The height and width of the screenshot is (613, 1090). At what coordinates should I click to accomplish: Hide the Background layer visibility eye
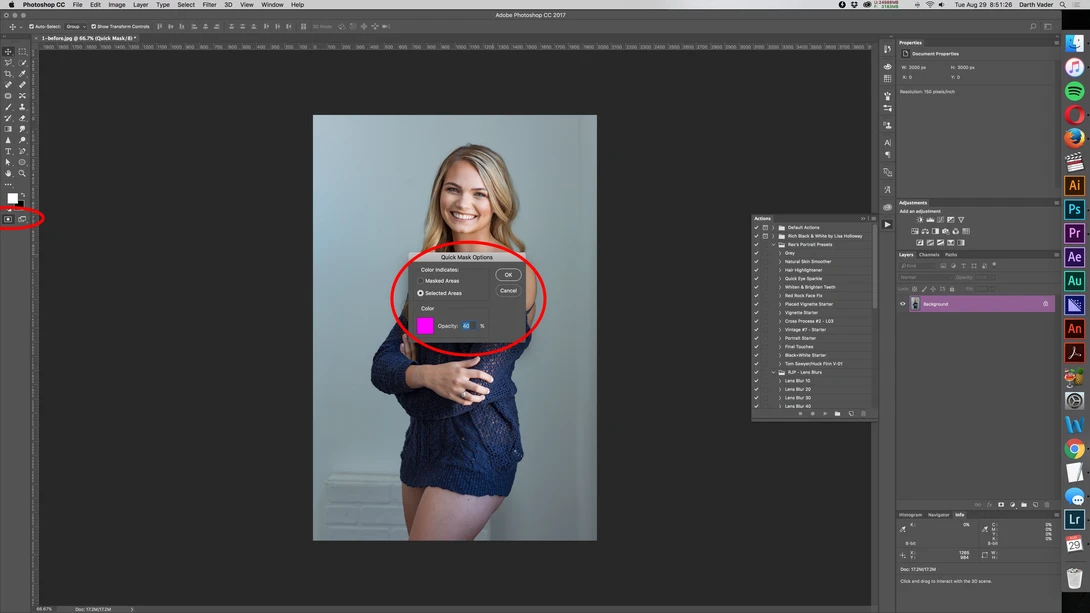[x=903, y=304]
